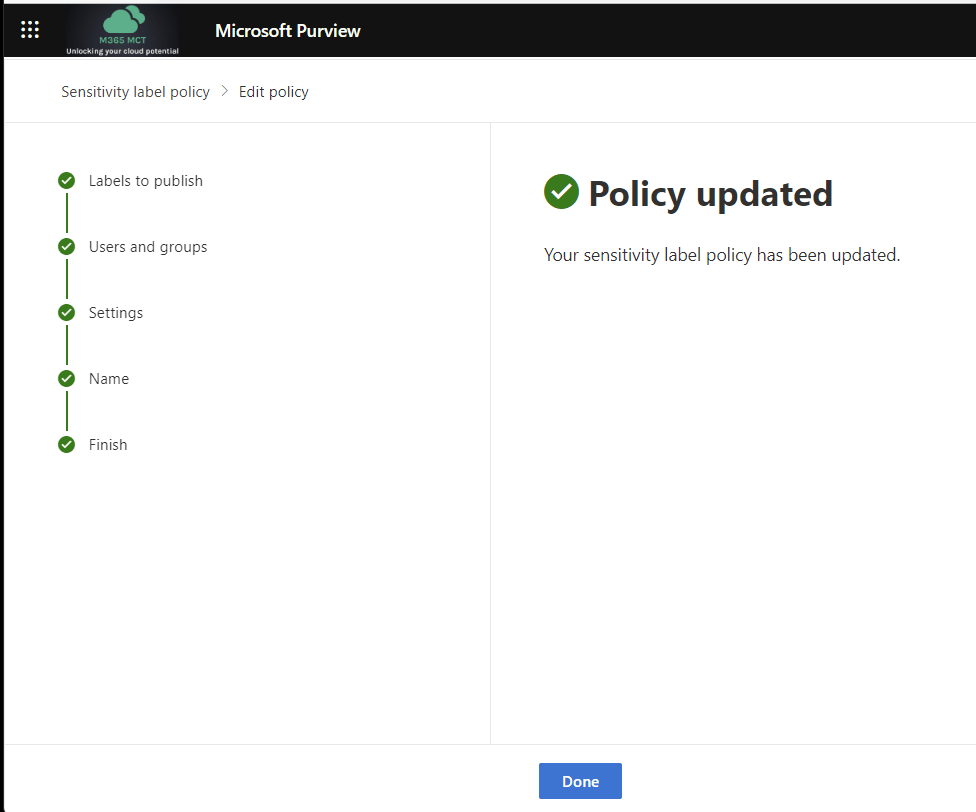Click the Finish step checkmark icon

[67, 445]
